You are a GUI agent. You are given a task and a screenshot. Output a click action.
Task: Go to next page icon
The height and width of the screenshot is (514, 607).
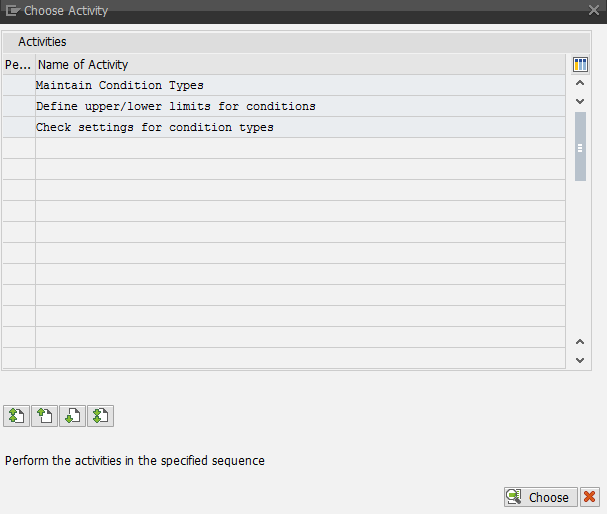click(72, 416)
